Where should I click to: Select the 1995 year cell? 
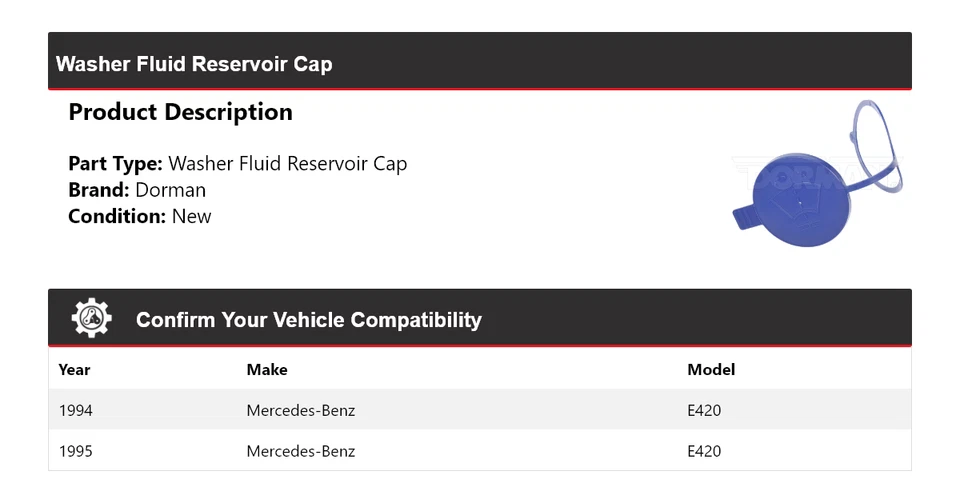click(76, 451)
